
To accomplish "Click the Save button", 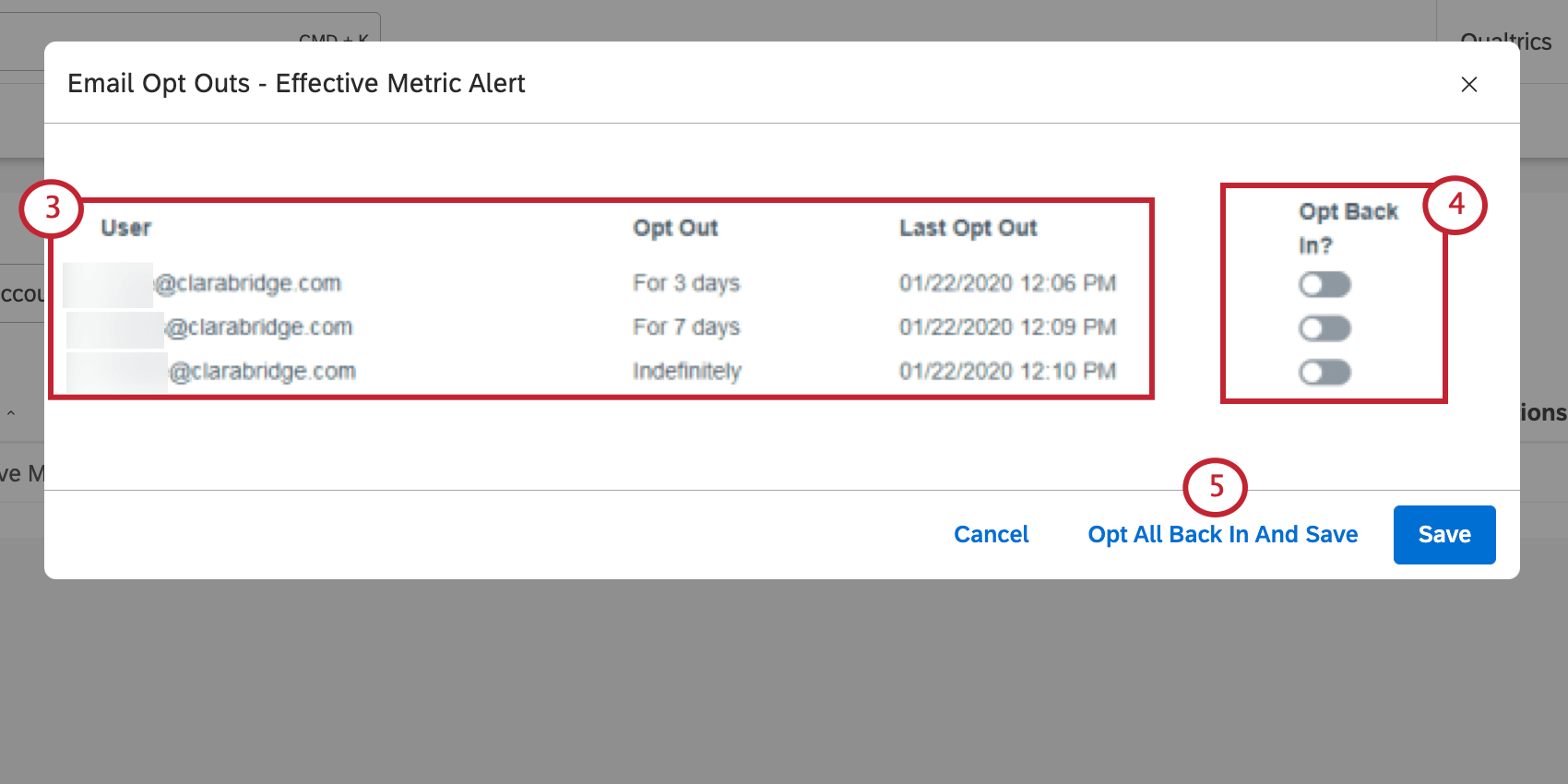I will [x=1444, y=535].
